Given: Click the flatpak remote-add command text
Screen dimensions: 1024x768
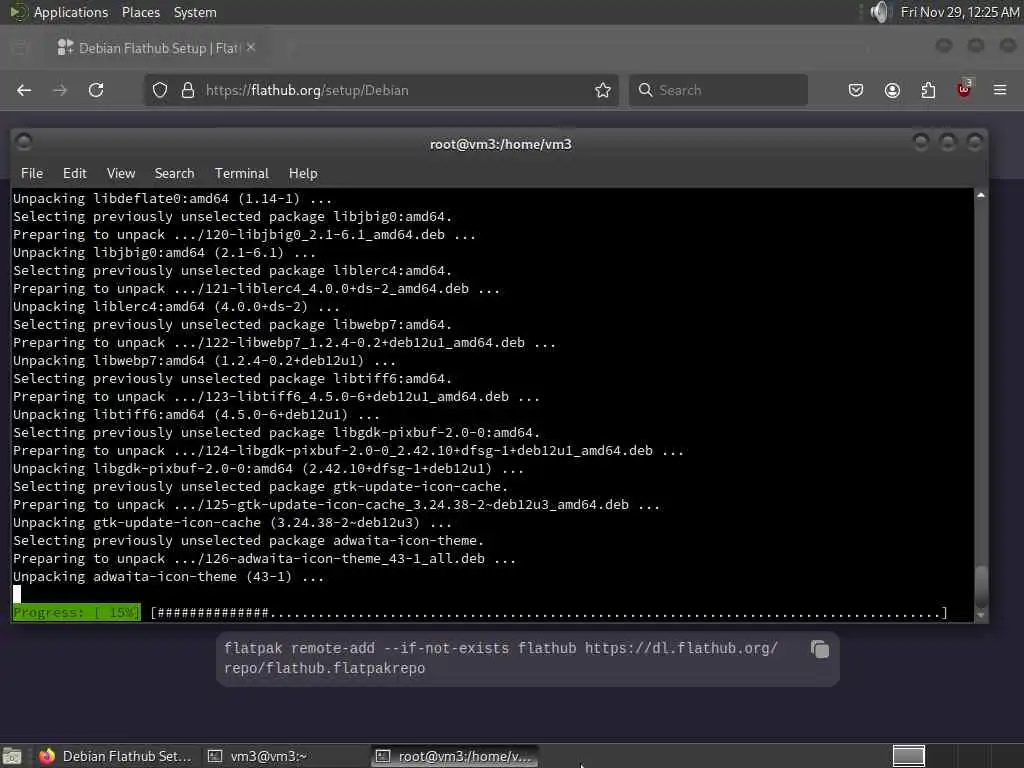Looking at the screenshot, I should click(500, 658).
